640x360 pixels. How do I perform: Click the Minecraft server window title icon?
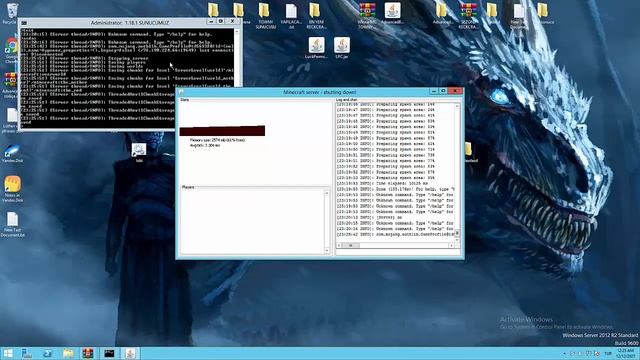181,92
